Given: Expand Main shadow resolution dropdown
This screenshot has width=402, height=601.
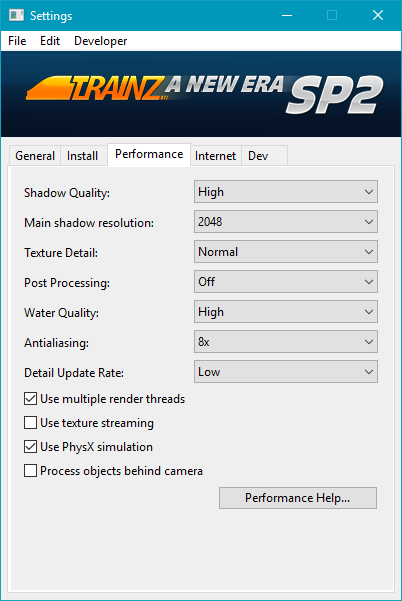Looking at the screenshot, I should (286, 222).
